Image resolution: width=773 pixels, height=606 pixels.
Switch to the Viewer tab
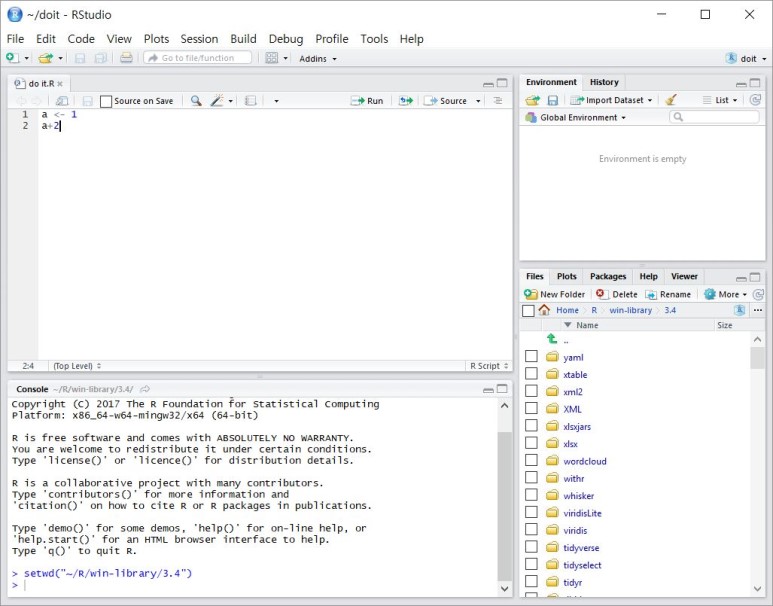[x=684, y=277]
